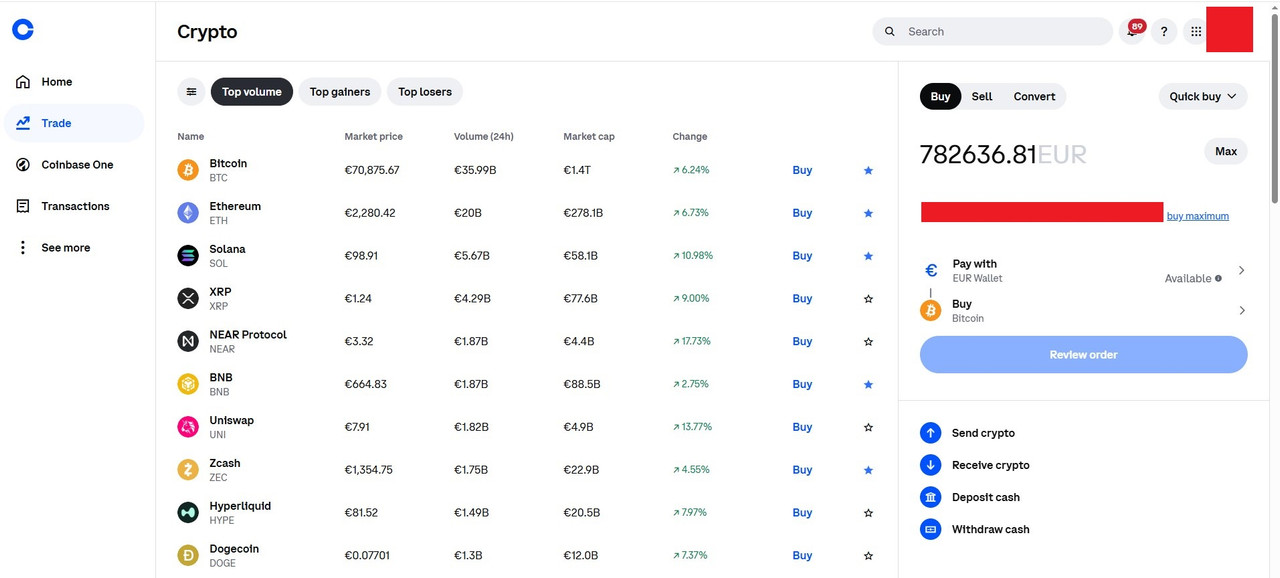The image size is (1280, 578).
Task: Click the Dogecoin coin icon
Action: [188, 555]
